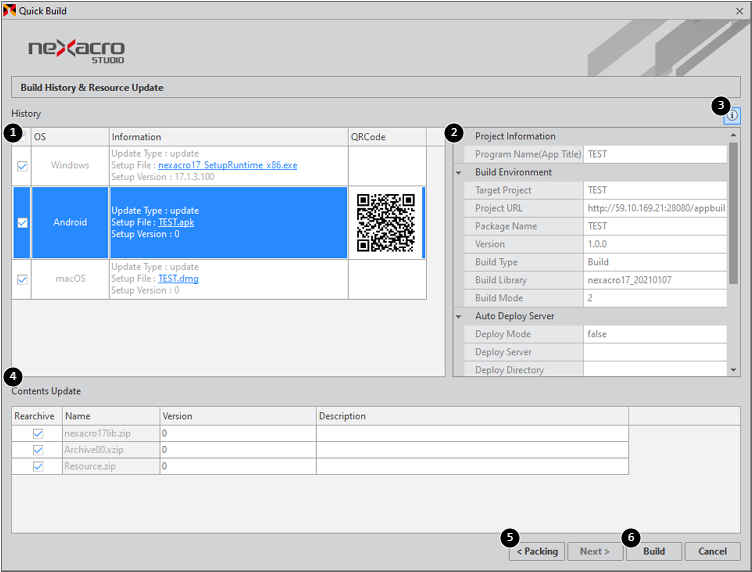The width and height of the screenshot is (752, 572).
Task: Click the information icon above the properties panel
Action: [733, 116]
